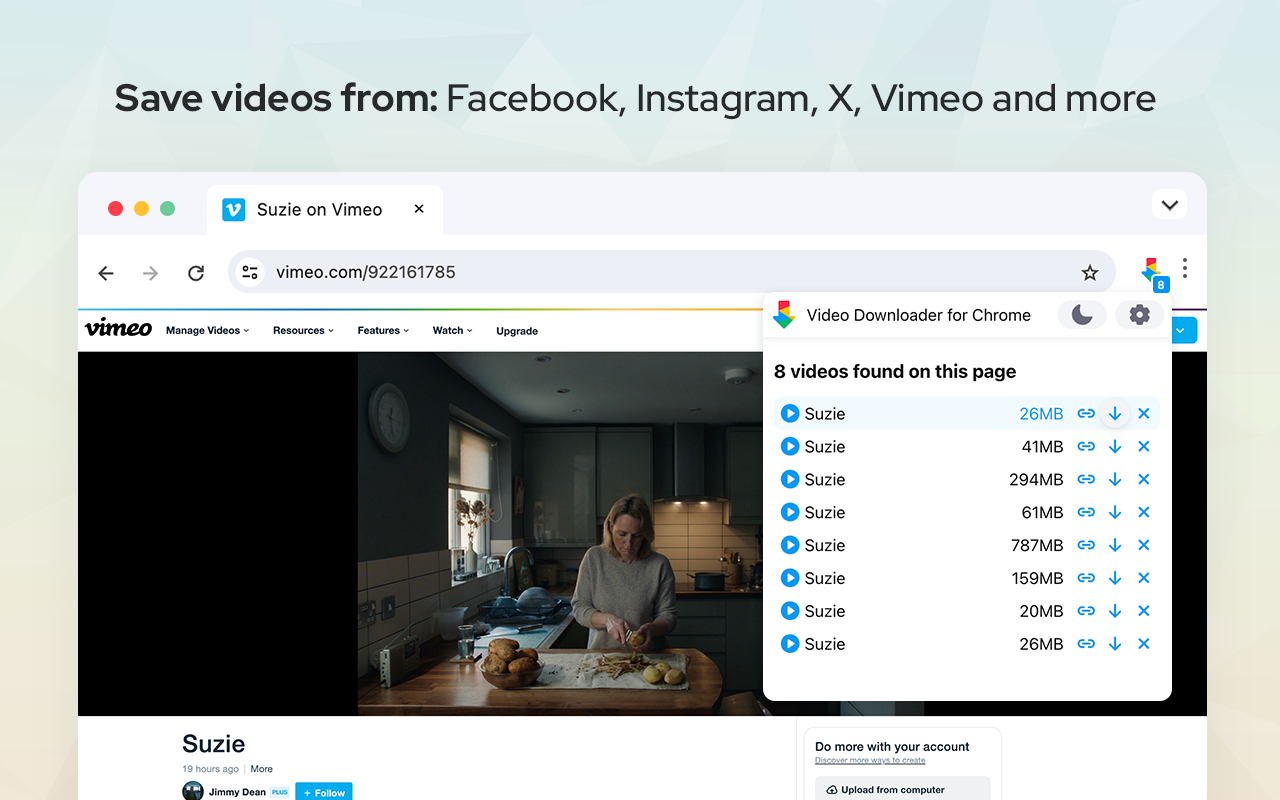
Task: Expand the tab search chevron
Action: click(1169, 205)
